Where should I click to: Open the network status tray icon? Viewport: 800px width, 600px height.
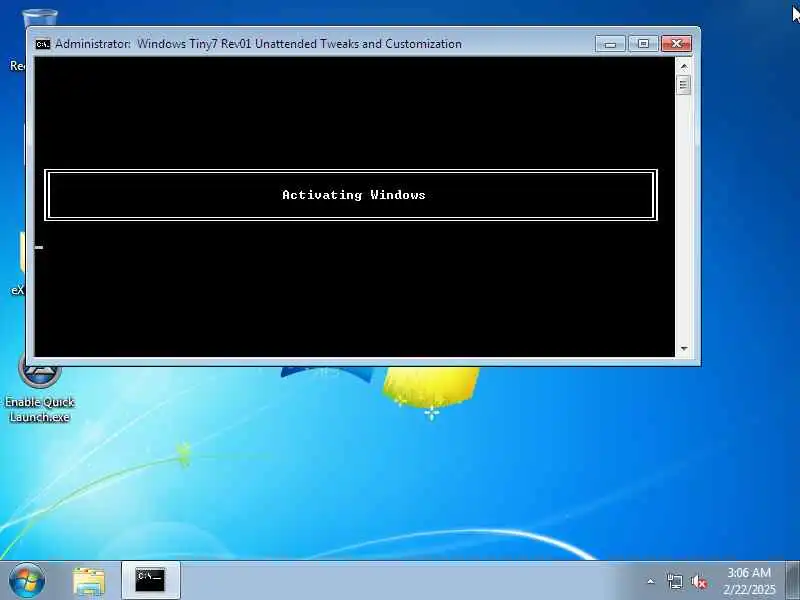[x=674, y=581]
